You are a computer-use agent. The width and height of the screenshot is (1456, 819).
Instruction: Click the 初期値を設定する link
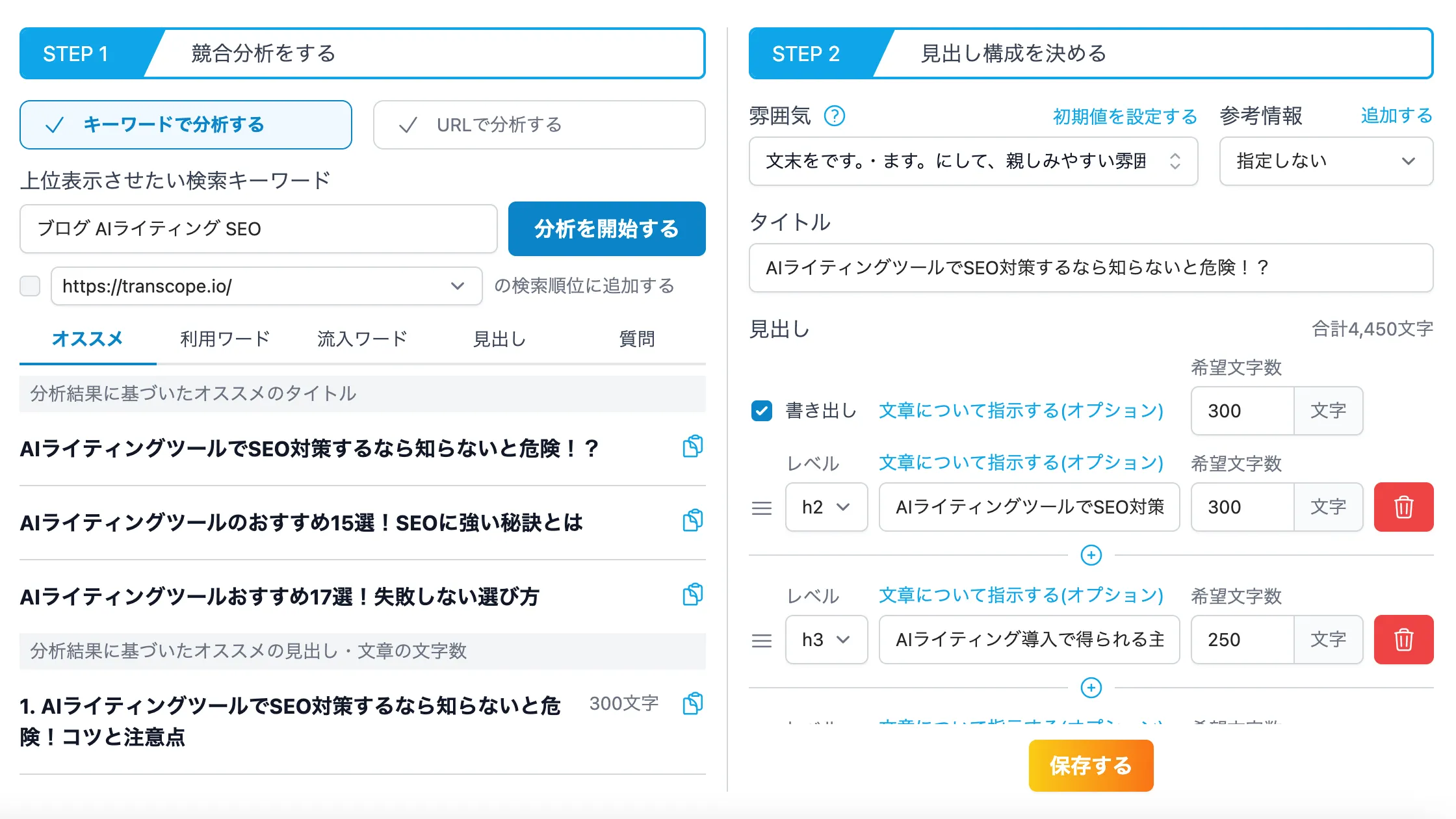[1125, 116]
